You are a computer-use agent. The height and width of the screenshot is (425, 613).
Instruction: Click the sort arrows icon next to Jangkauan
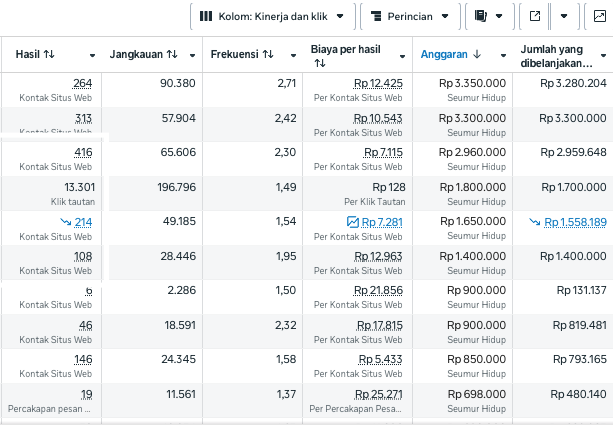172,54
